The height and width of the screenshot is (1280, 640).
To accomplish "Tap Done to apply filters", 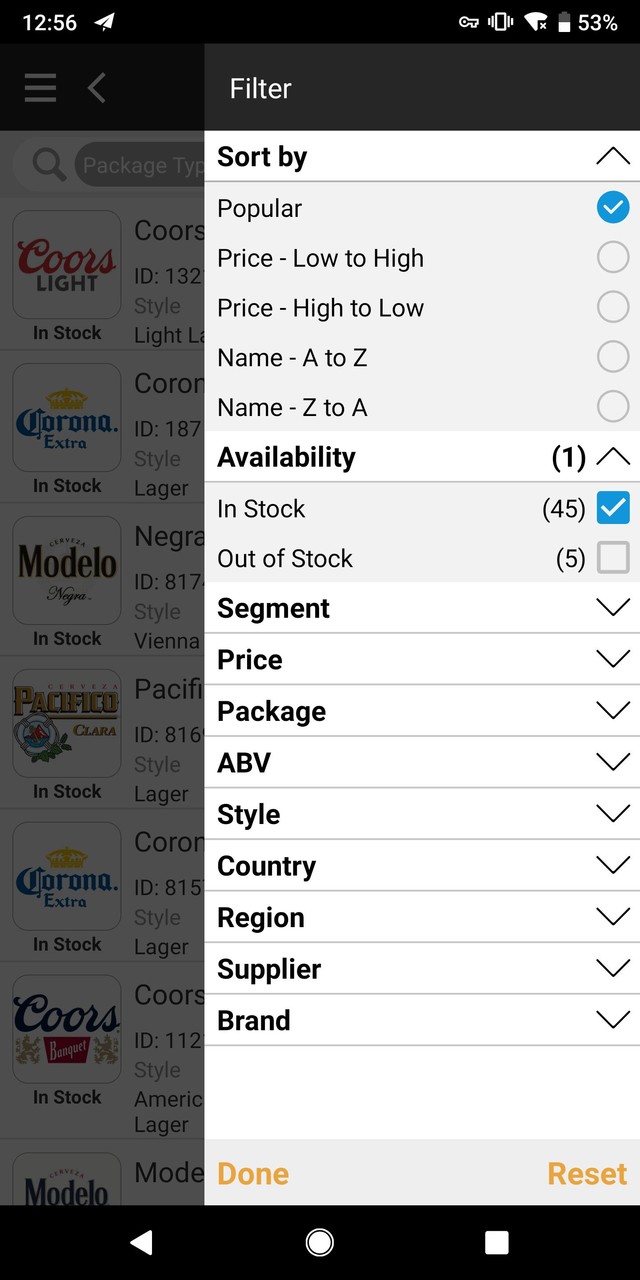I will (x=252, y=1173).
